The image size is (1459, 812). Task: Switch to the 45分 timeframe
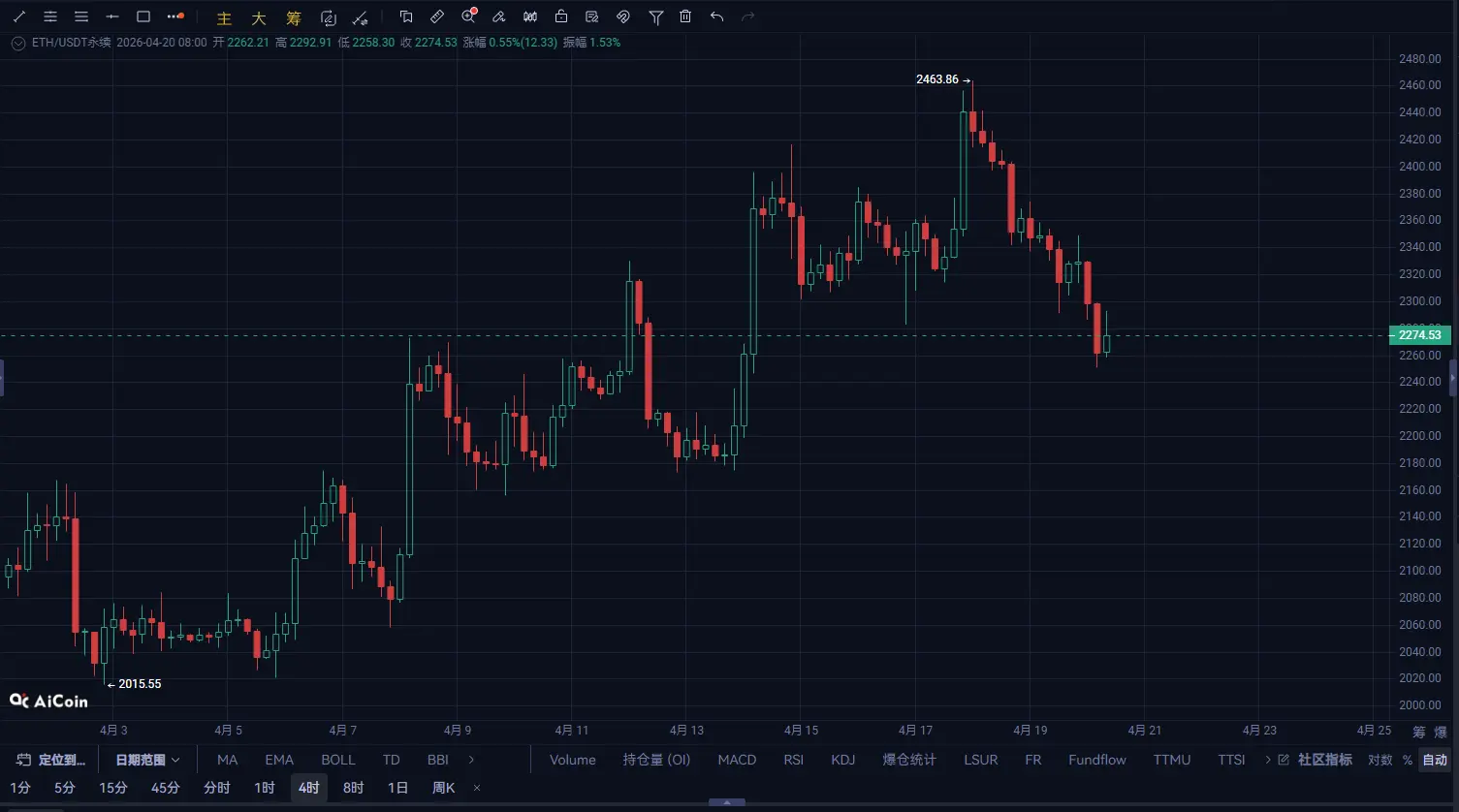(x=166, y=788)
